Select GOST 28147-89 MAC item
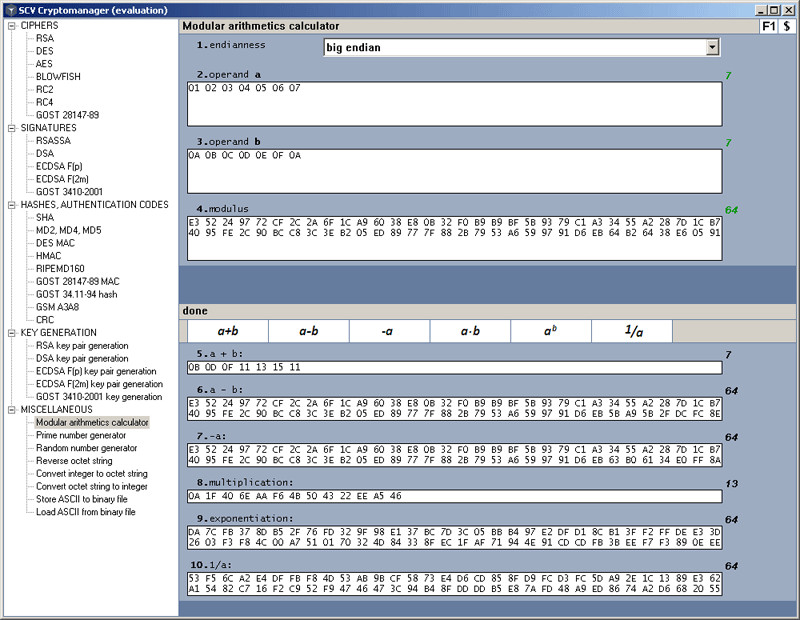 tap(78, 281)
